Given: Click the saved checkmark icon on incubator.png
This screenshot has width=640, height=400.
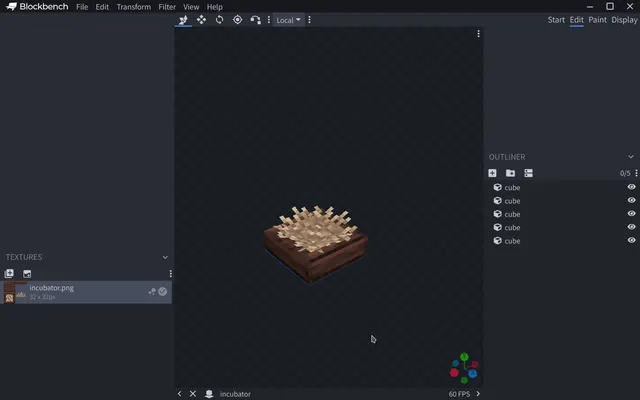Looking at the screenshot, I should coord(162,291).
